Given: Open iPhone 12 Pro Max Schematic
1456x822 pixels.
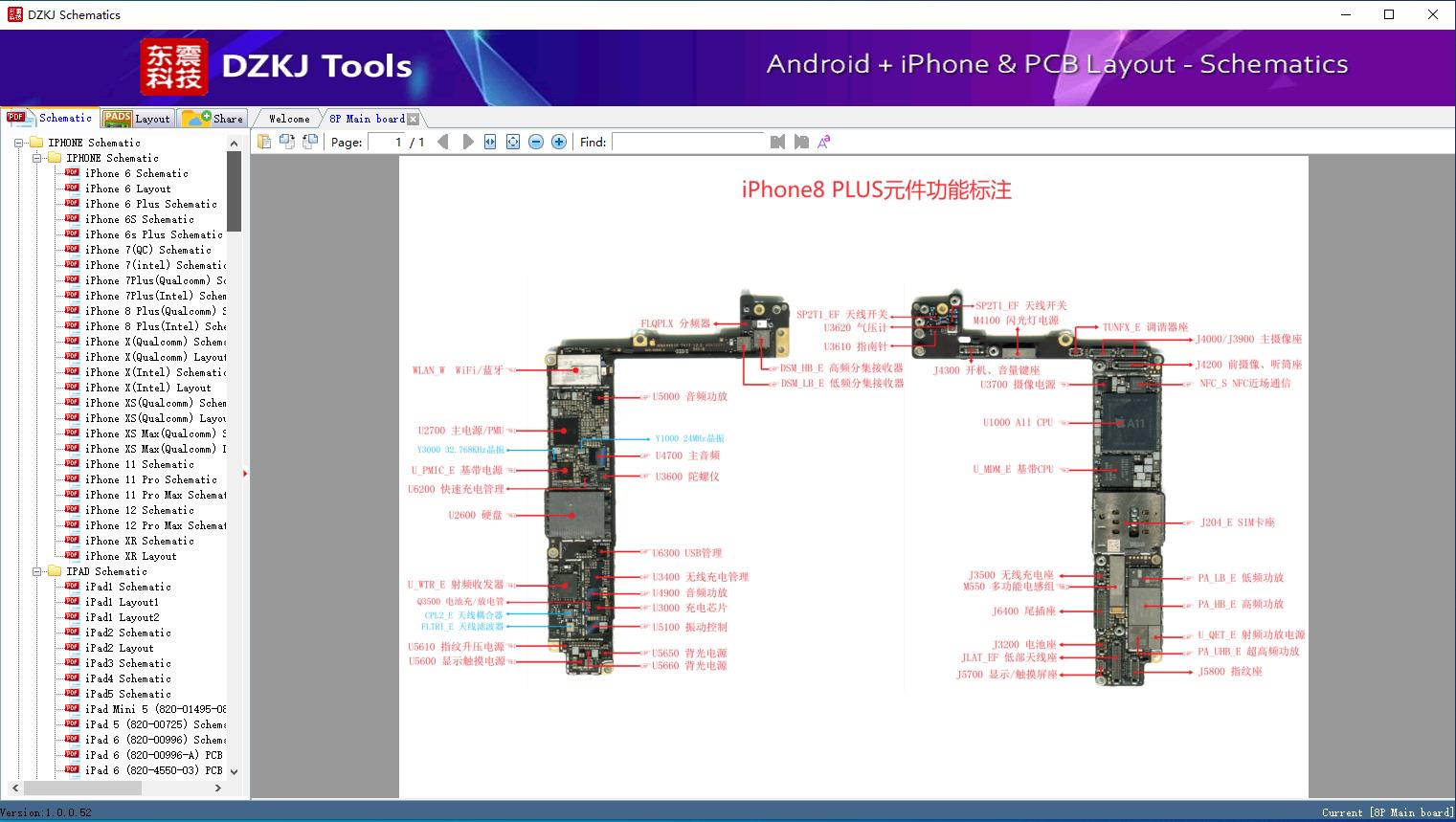Looking at the screenshot, I should tap(155, 525).
